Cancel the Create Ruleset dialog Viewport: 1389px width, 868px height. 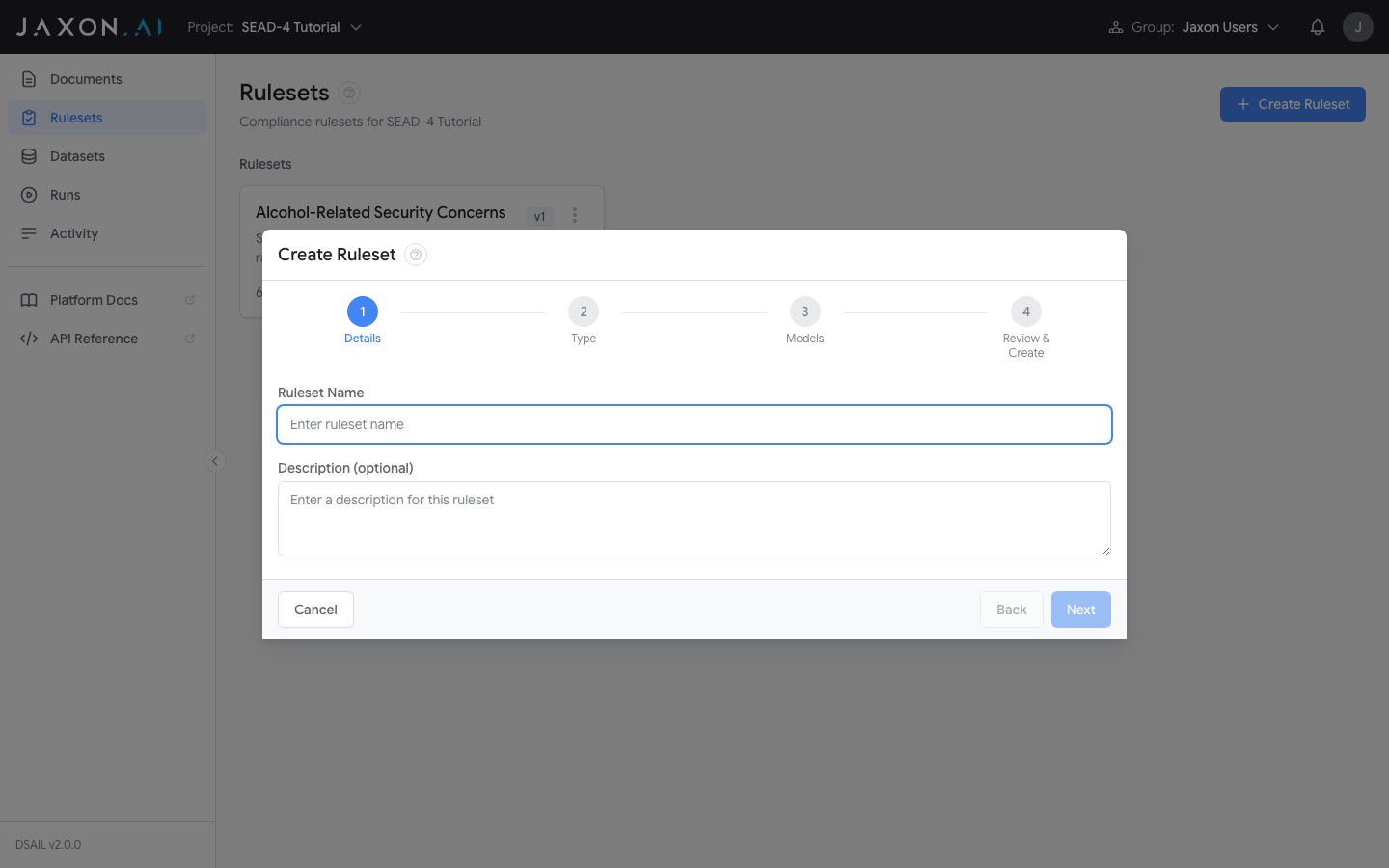pos(315,609)
